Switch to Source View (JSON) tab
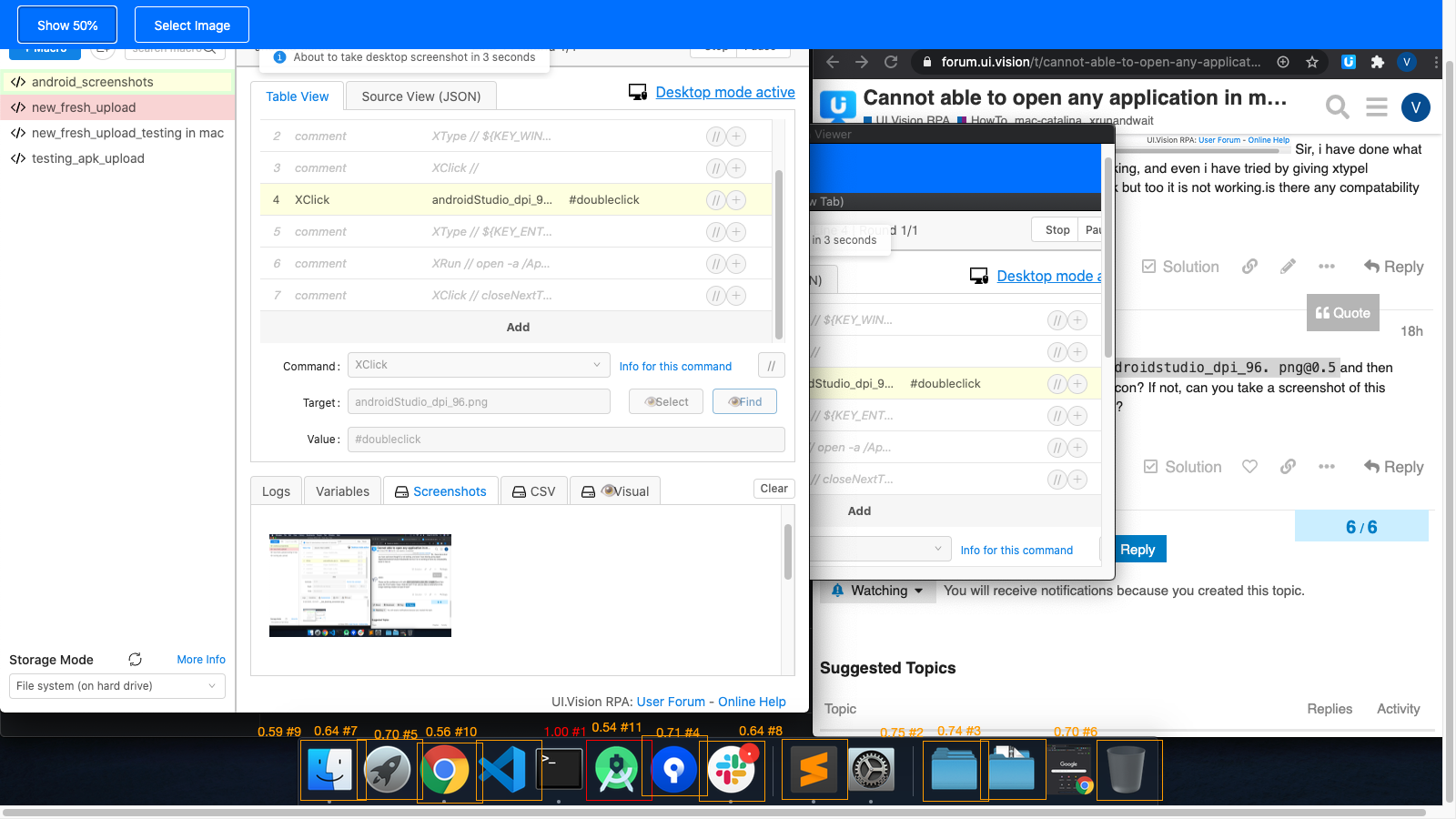 pos(420,96)
